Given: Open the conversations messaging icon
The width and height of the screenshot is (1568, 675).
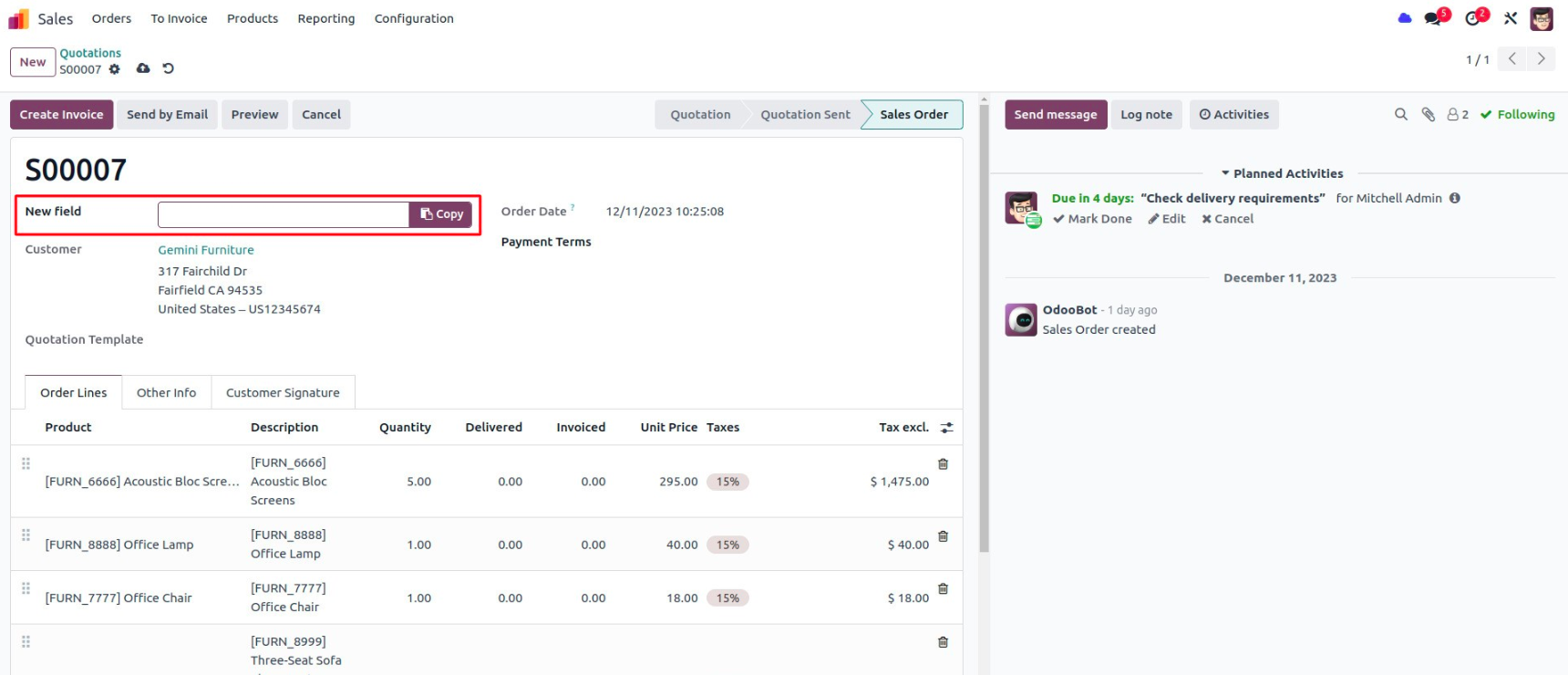Looking at the screenshot, I should [x=1435, y=18].
